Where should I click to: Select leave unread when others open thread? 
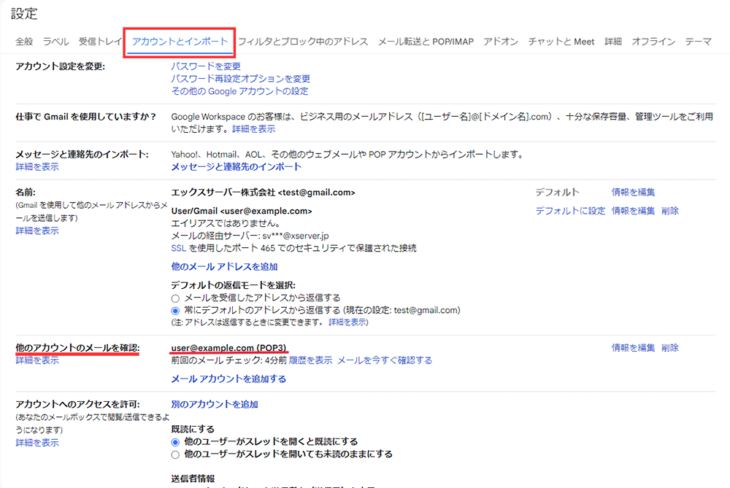(176, 454)
